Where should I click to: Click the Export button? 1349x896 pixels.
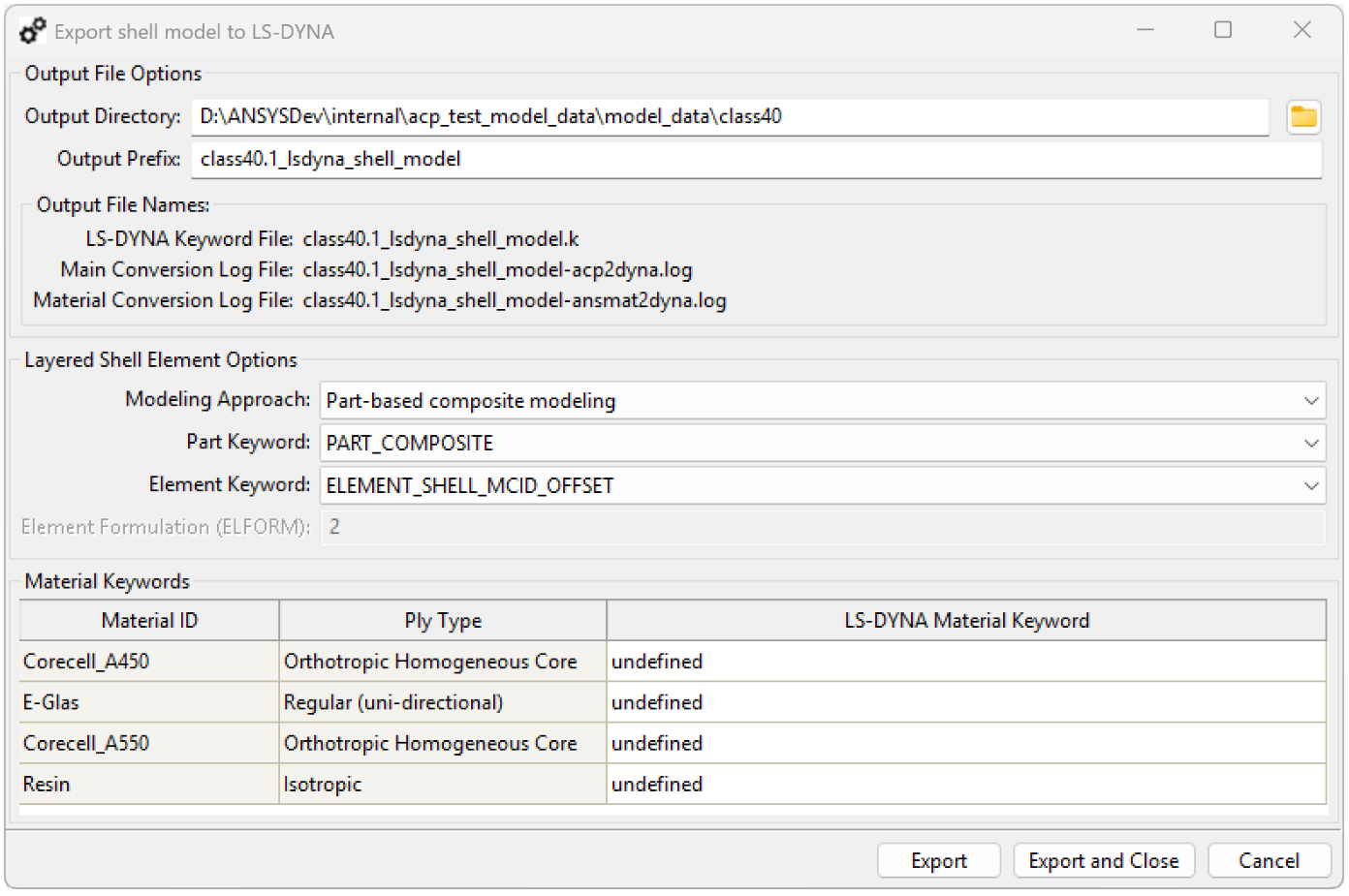tap(937, 860)
